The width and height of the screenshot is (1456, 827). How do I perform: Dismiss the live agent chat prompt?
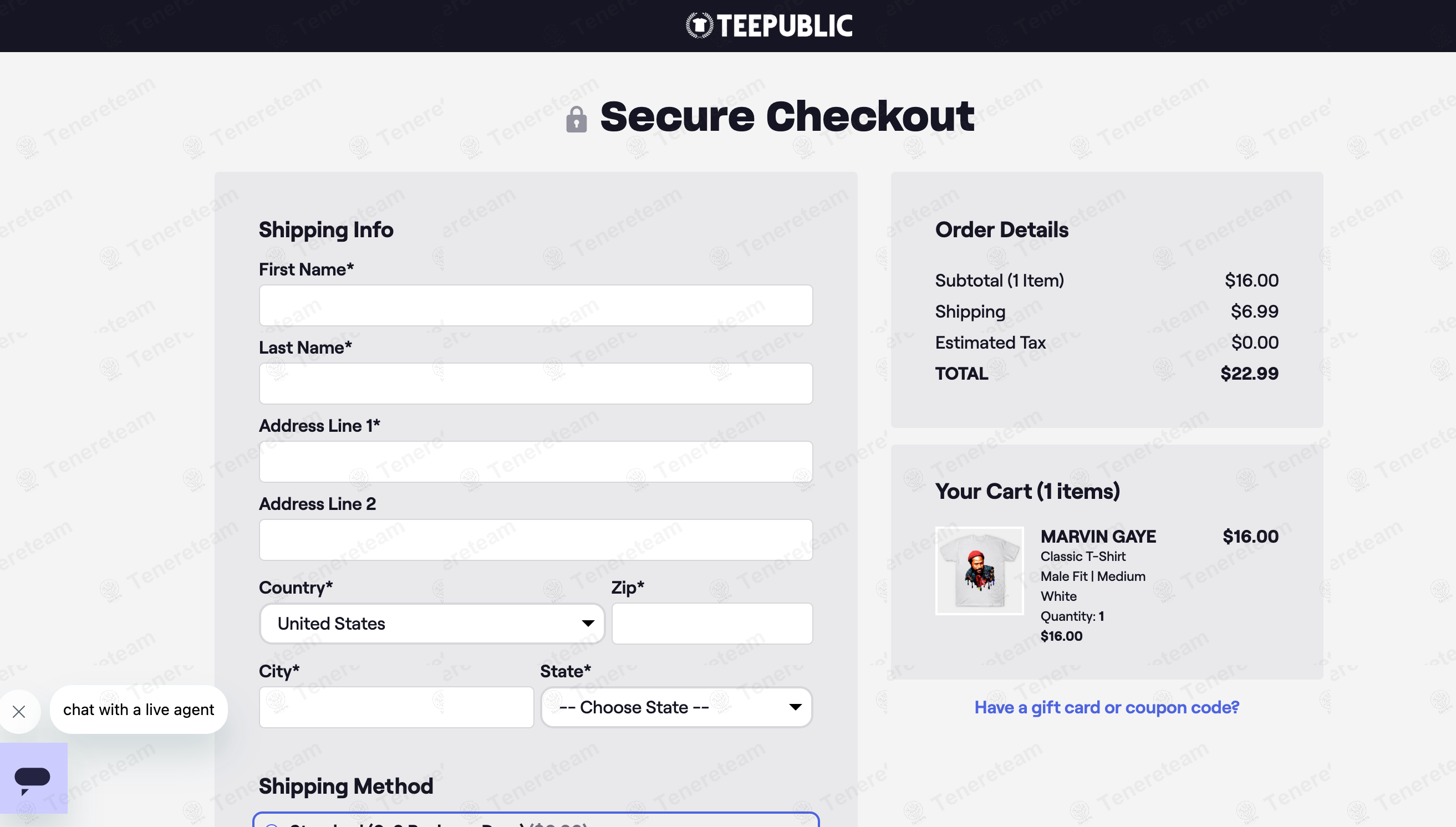coord(19,711)
